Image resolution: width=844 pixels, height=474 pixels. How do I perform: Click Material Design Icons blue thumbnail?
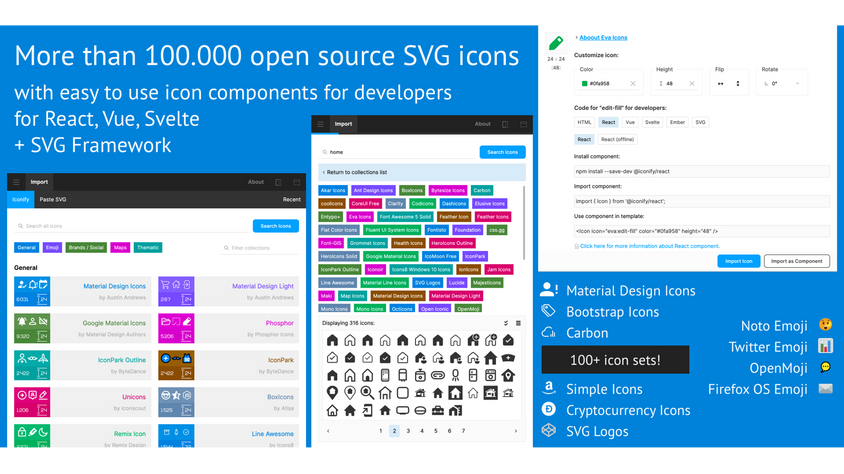tap(32, 291)
